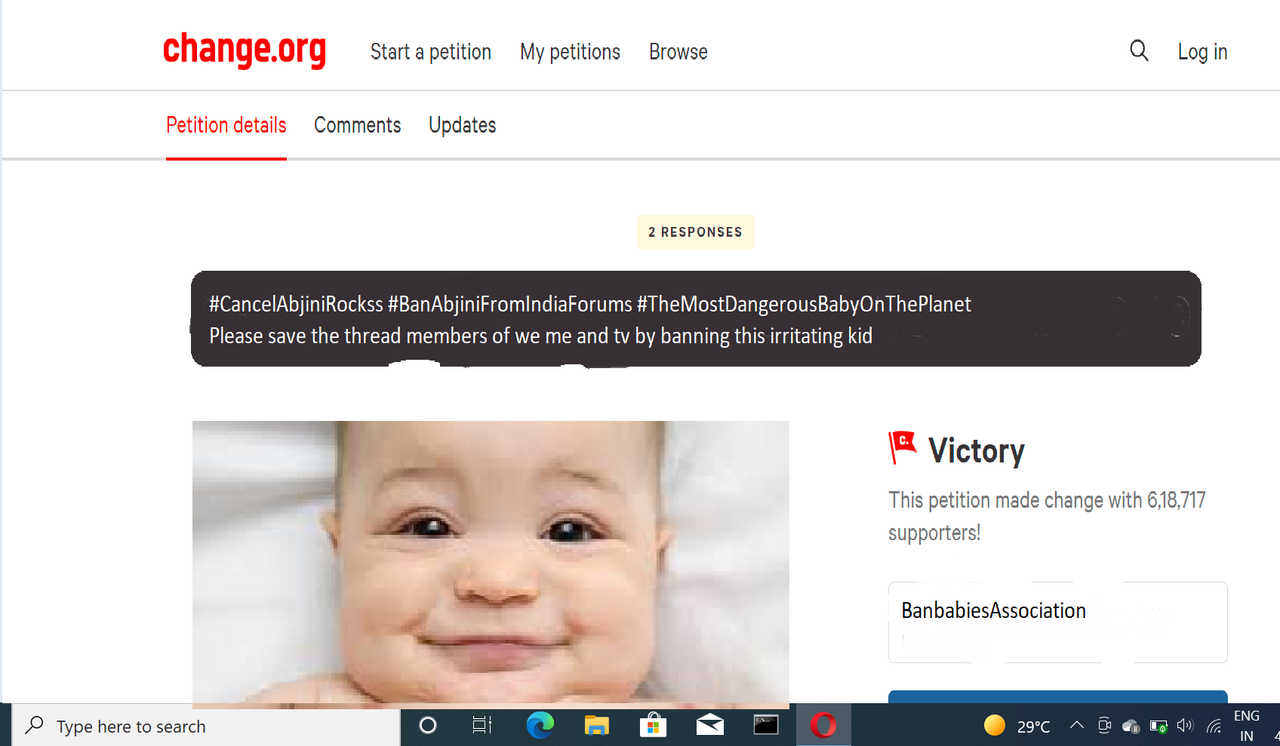Click the #BanAbjiniFromIndiaForums hashtag text
Image resolution: width=1280 pixels, height=746 pixels.
click(x=510, y=304)
